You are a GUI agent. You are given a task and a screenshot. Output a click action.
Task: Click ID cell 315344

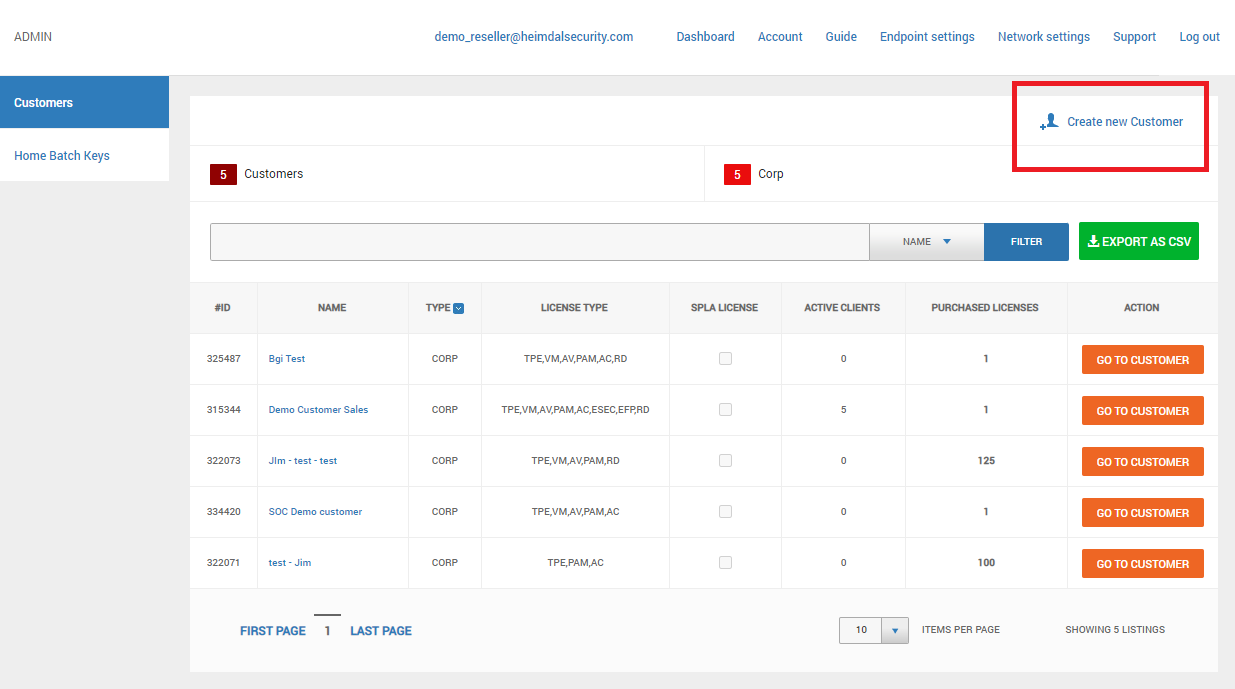pos(223,410)
